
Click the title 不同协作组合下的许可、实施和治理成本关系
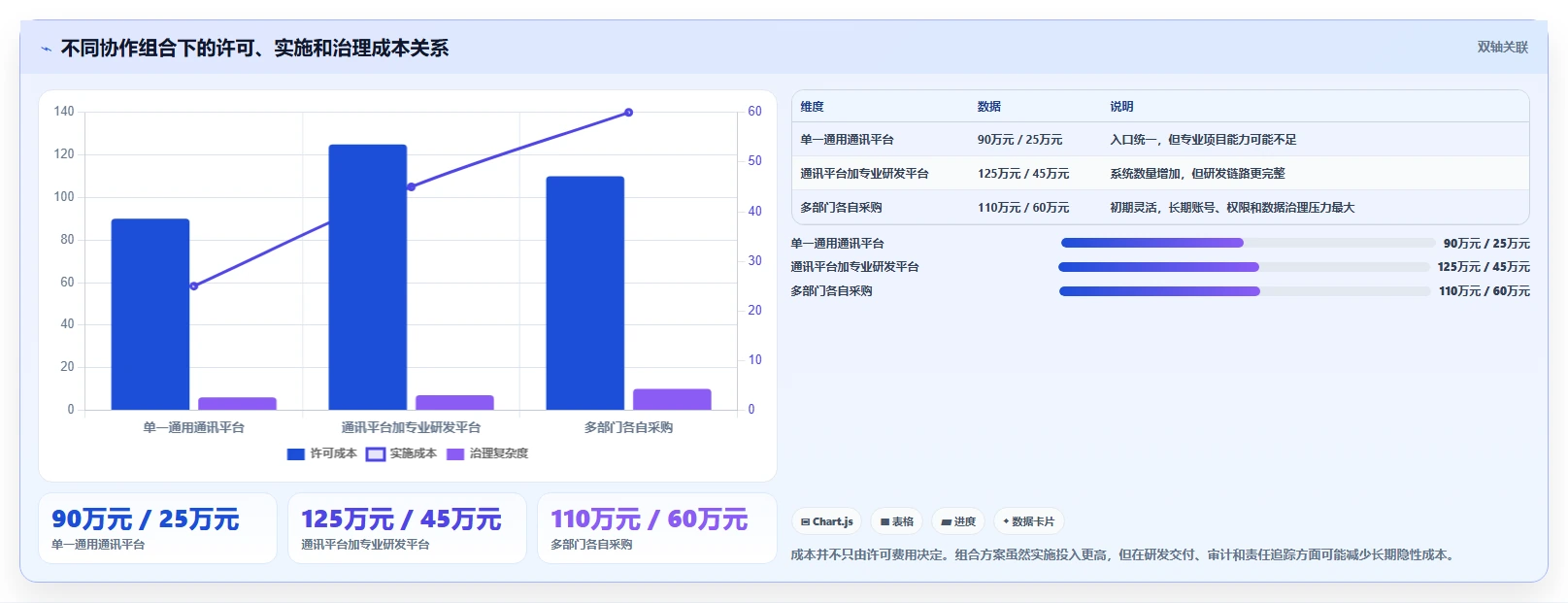click(x=254, y=49)
